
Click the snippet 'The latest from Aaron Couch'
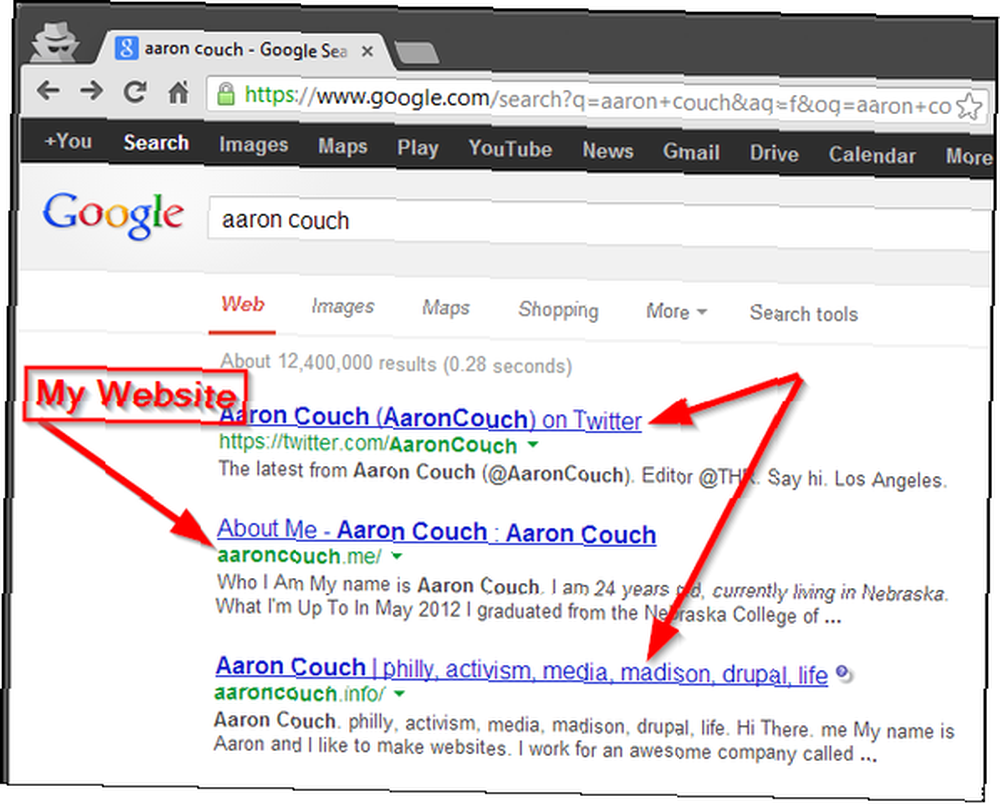582,474
